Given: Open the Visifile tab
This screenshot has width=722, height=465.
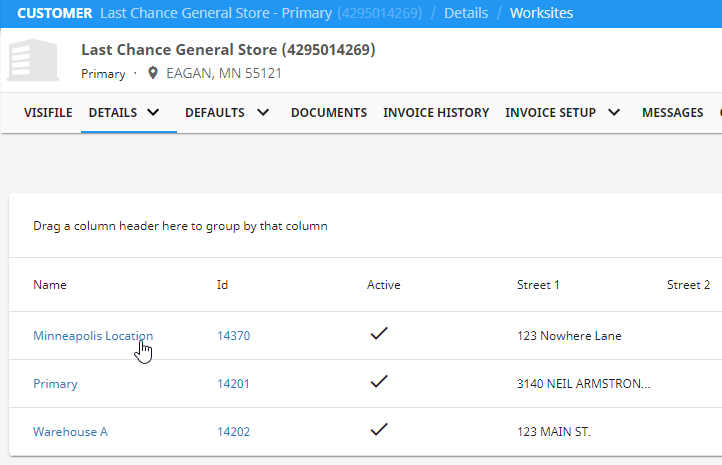Looking at the screenshot, I should pyautogui.click(x=48, y=113).
